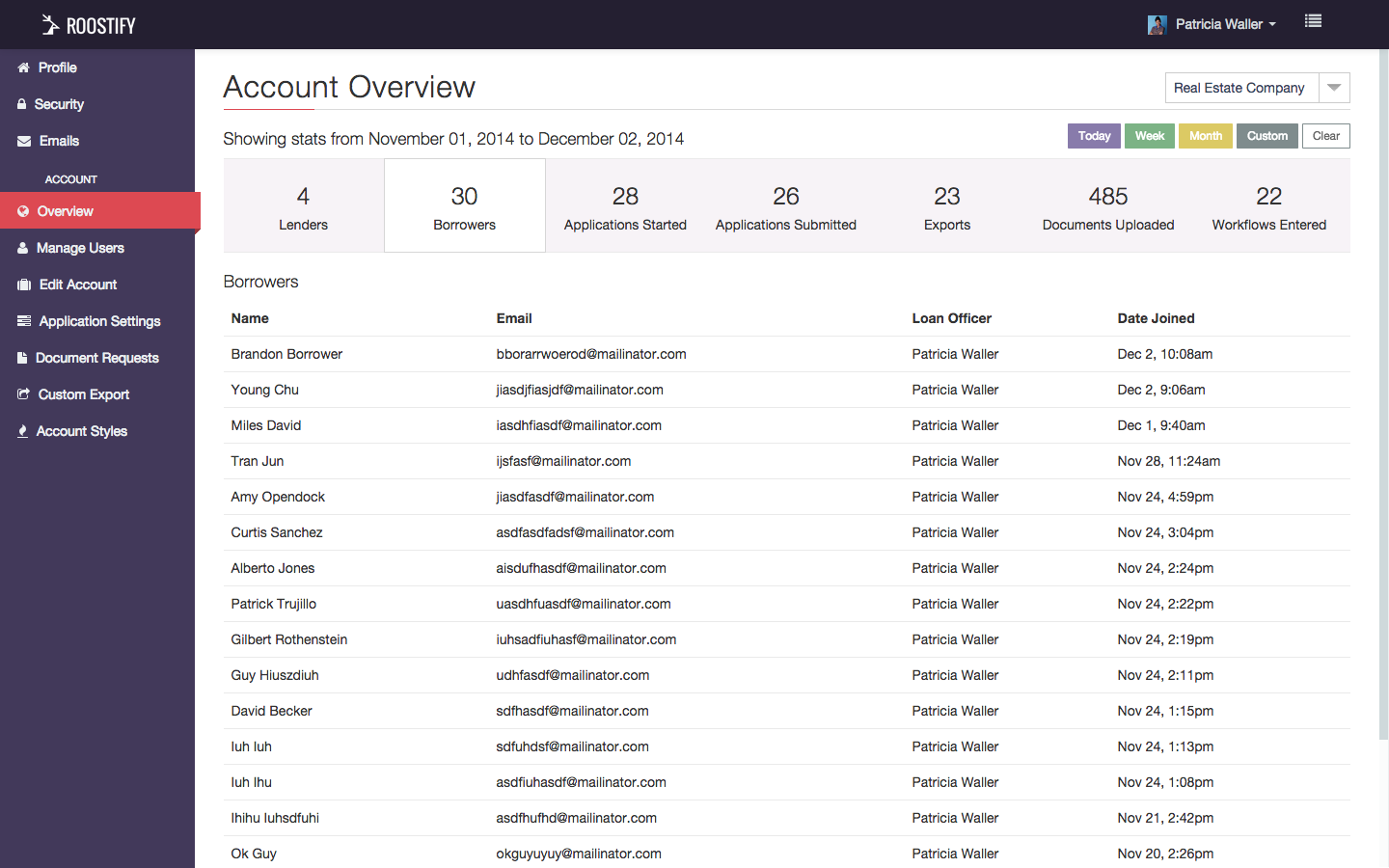This screenshot has width=1389, height=868.
Task: Click the Month filter button
Action: tap(1205, 136)
